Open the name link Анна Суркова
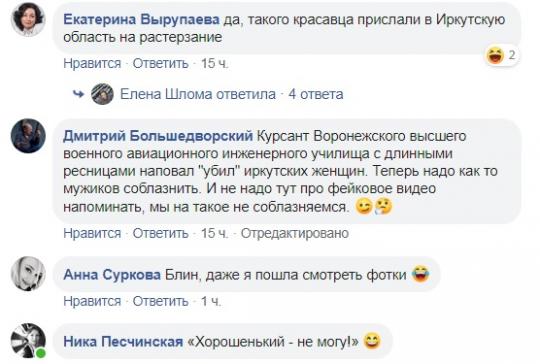The image size is (540, 364). click(112, 274)
